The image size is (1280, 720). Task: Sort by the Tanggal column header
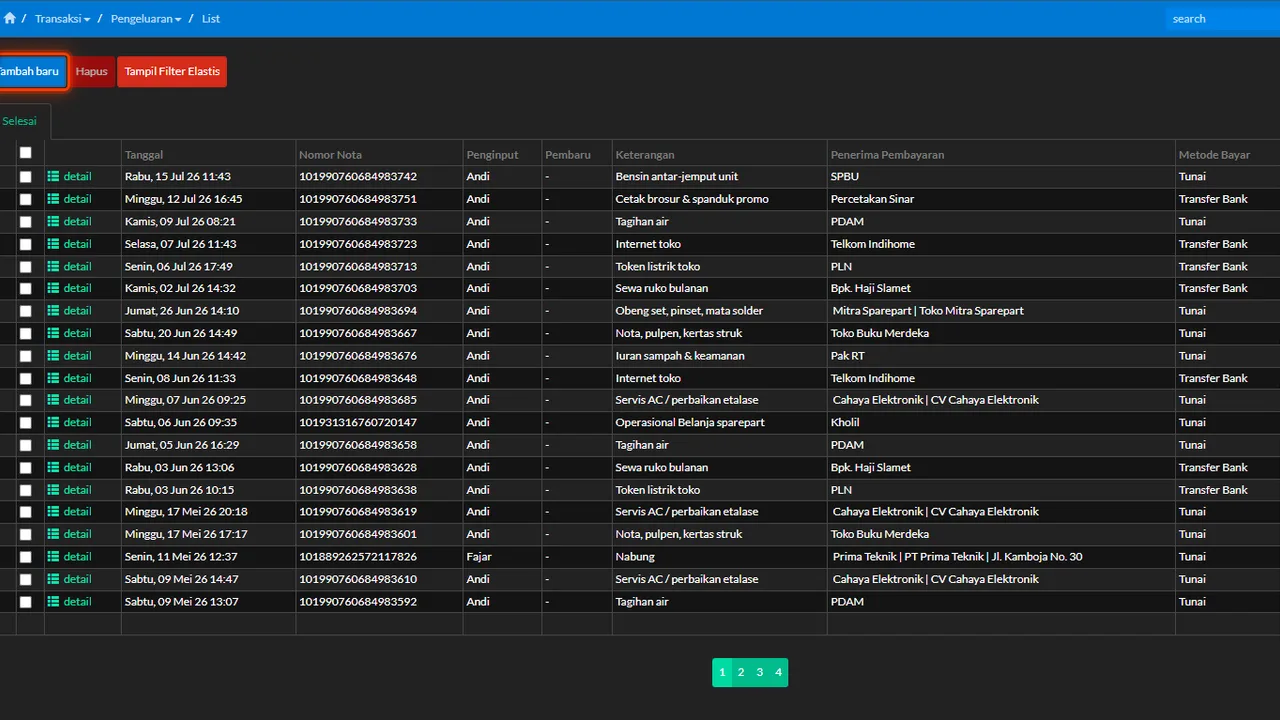click(x=144, y=155)
